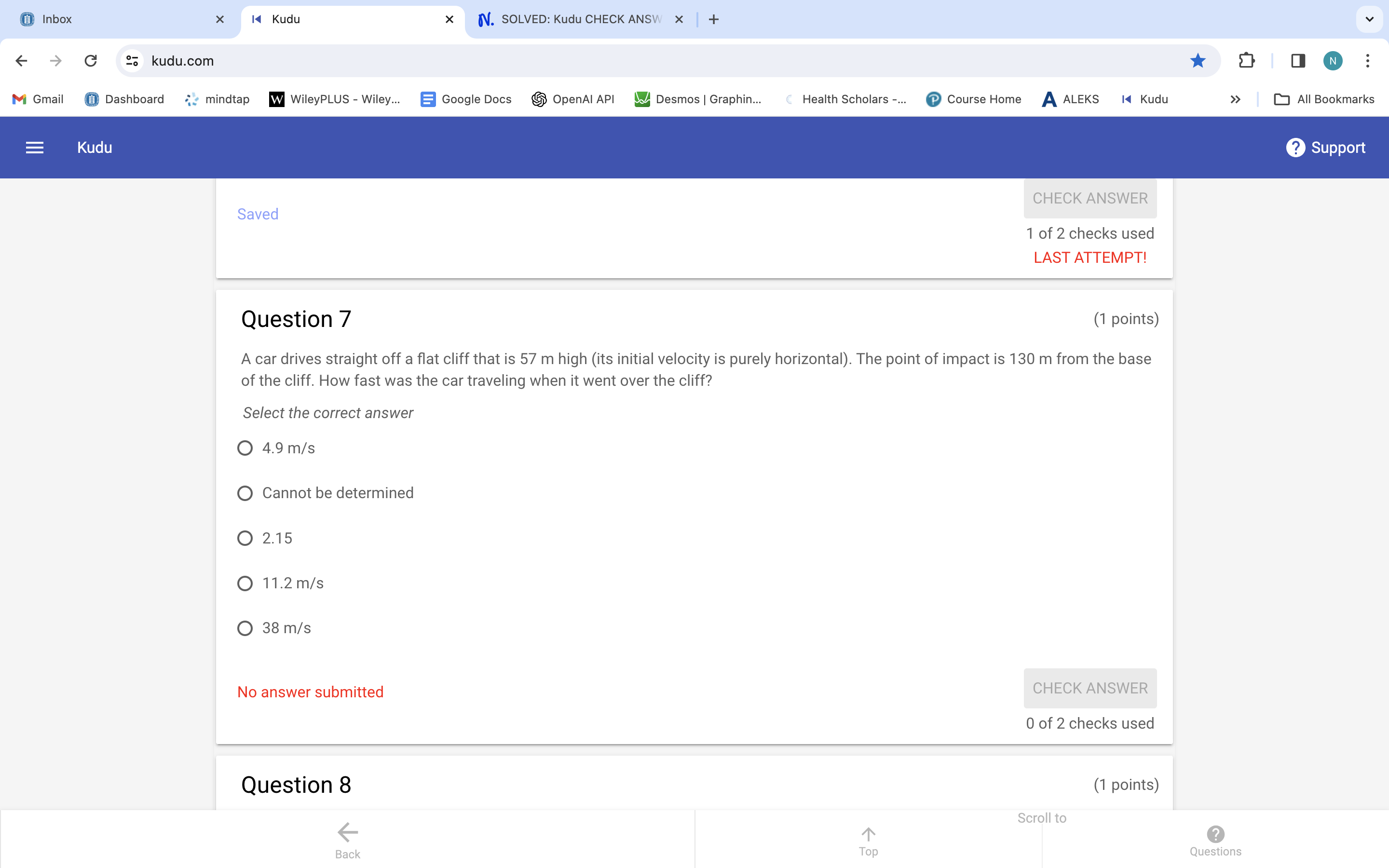
Task: Open Kudu Support help
Action: click(1325, 148)
